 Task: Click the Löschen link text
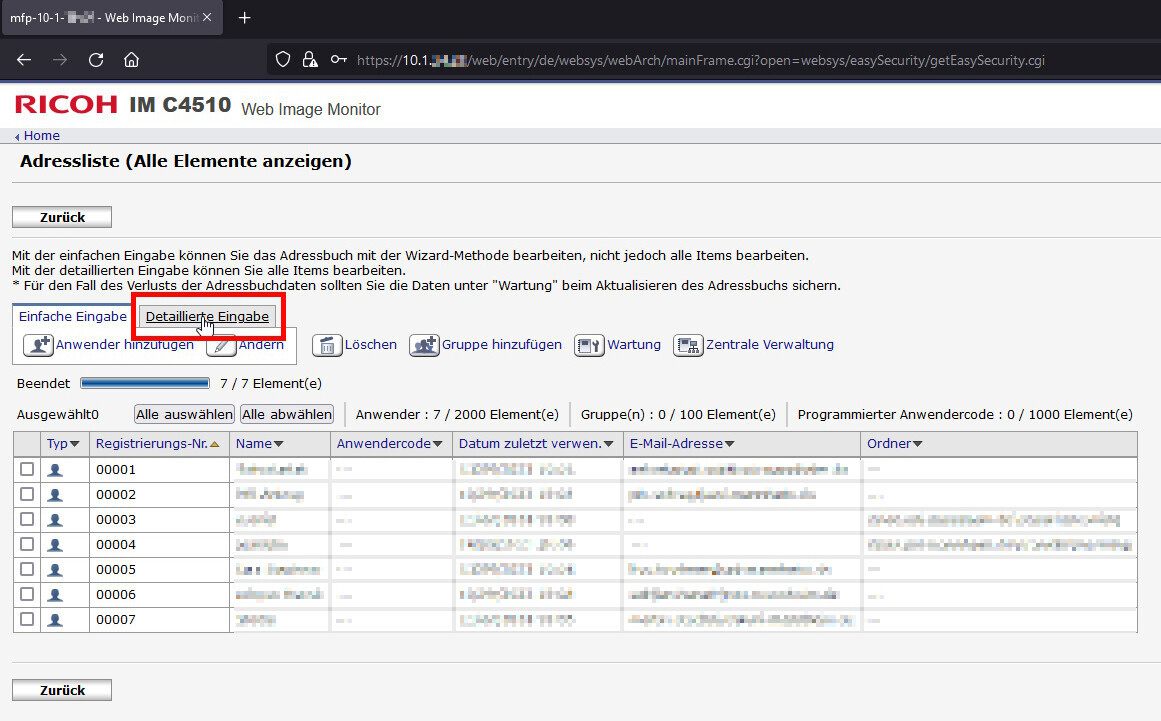coord(371,344)
